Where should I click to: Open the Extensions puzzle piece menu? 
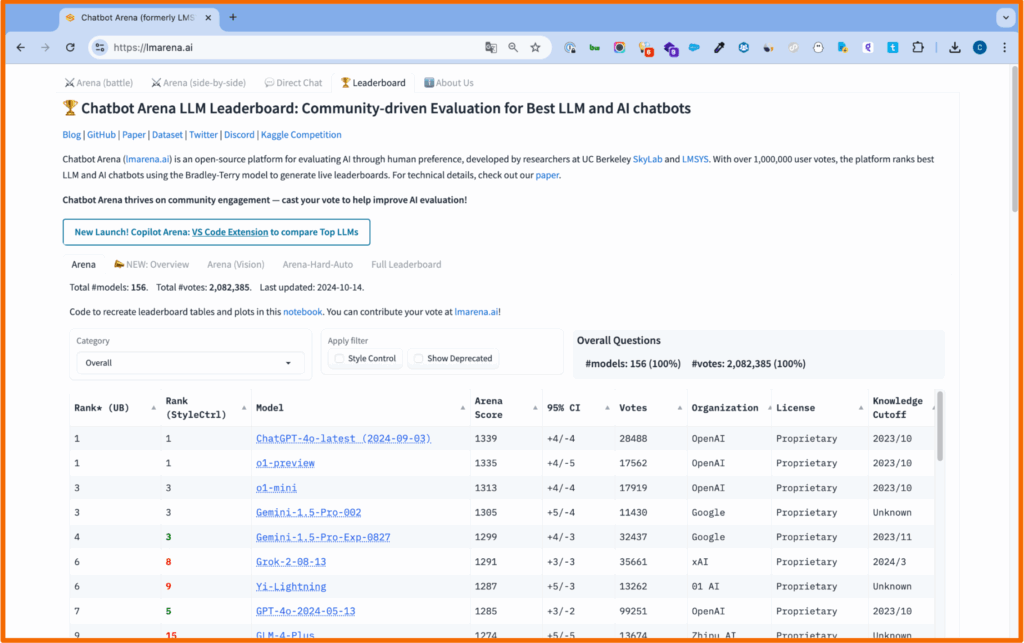tap(918, 47)
